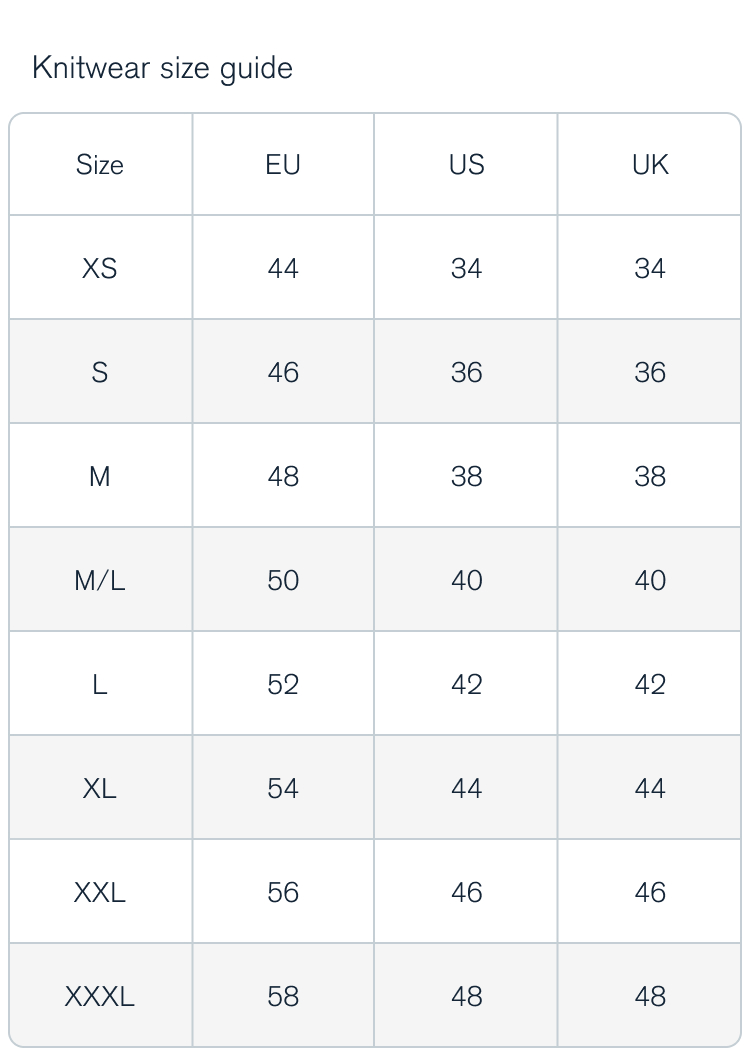This screenshot has height=1056, width=750.
Task: Select the XL size row label
Action: (x=100, y=789)
